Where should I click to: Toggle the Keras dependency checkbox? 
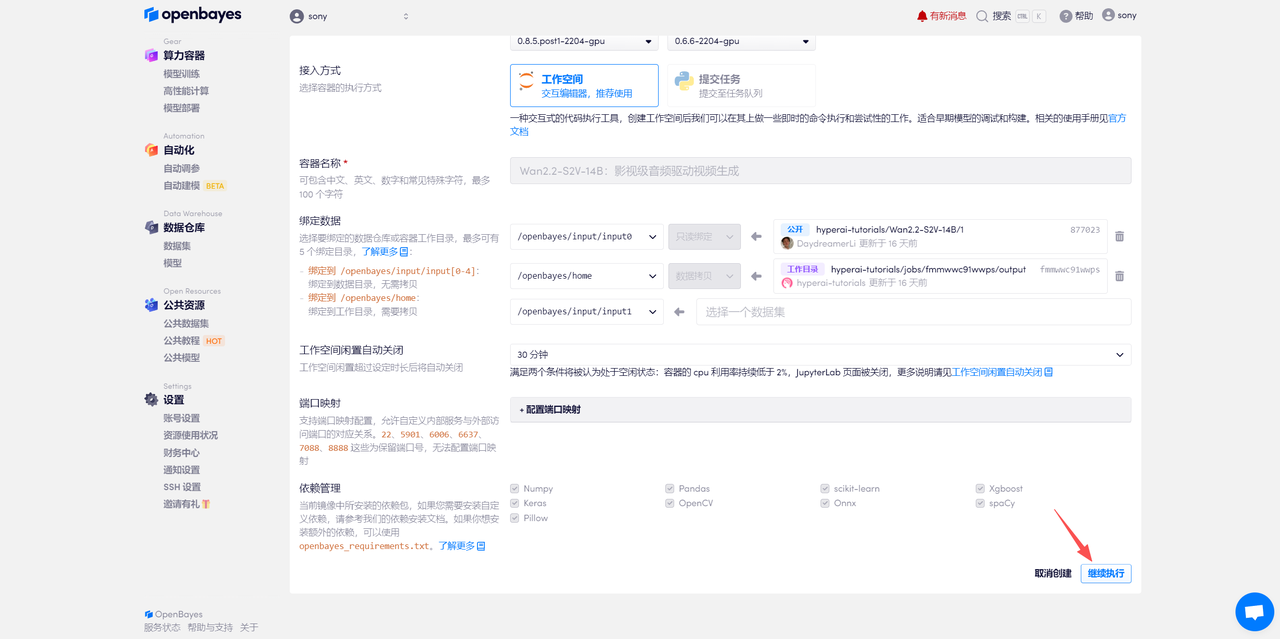515,503
